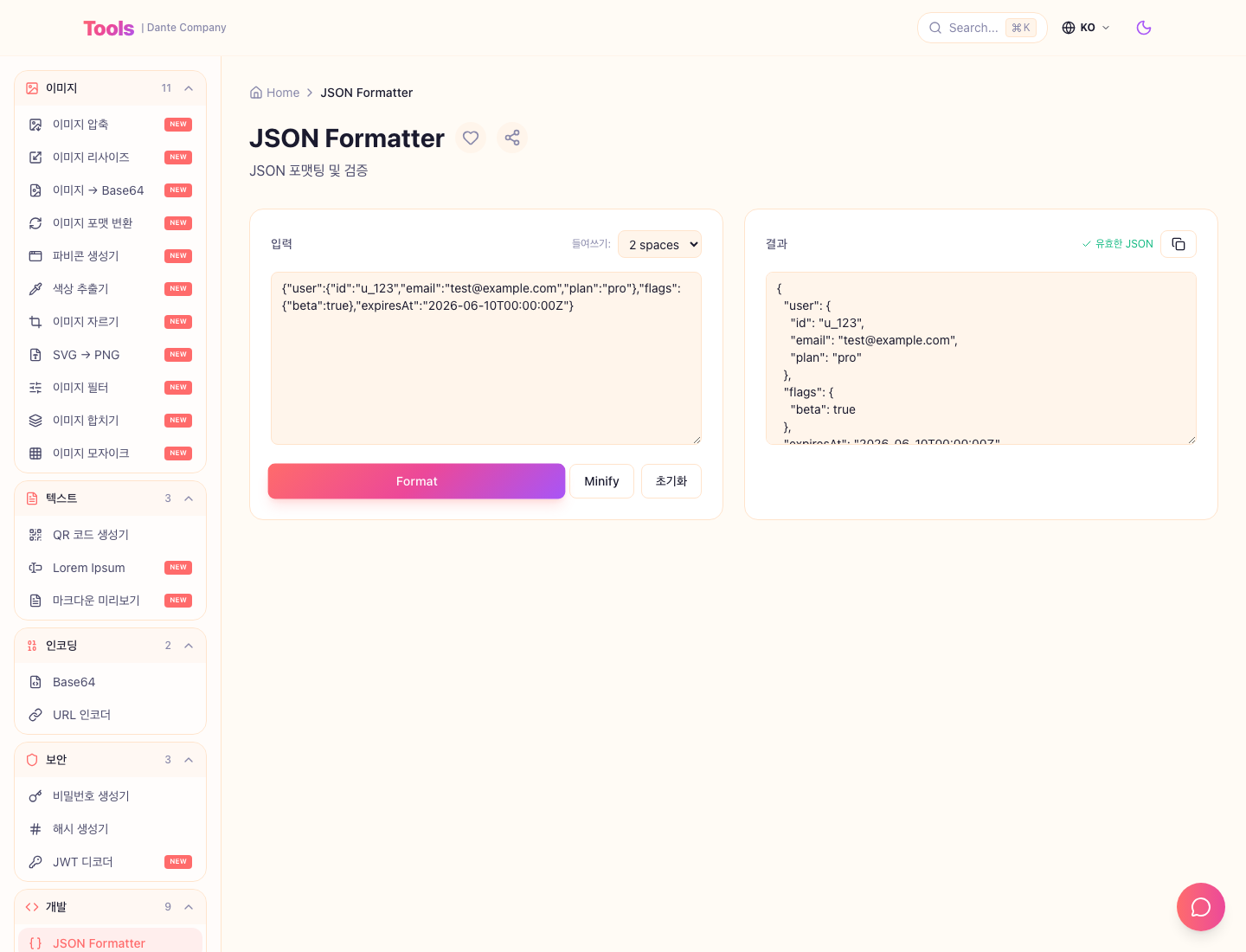The height and width of the screenshot is (952, 1246).
Task: Open the Lorem Ipsum tool
Action: coord(110,568)
